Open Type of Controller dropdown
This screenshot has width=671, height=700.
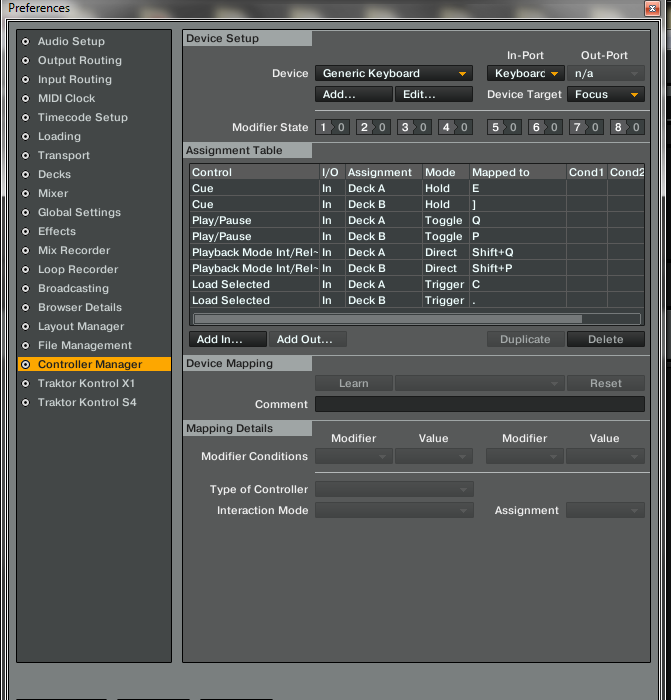[394, 489]
